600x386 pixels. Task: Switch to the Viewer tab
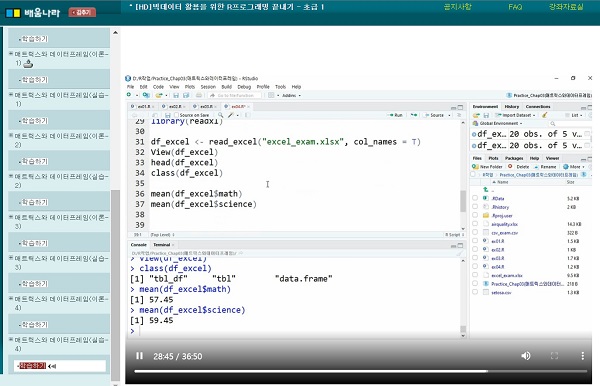tap(552, 158)
